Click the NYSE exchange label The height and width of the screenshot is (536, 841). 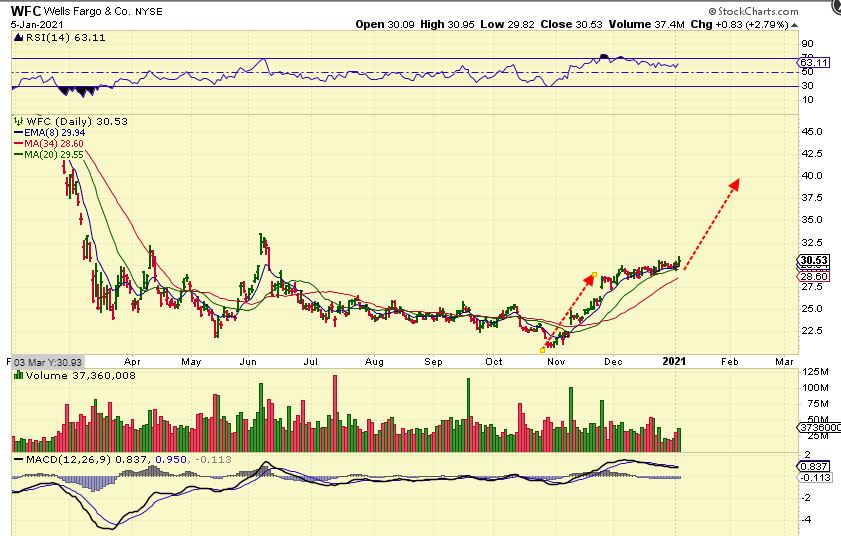pyautogui.click(x=149, y=11)
